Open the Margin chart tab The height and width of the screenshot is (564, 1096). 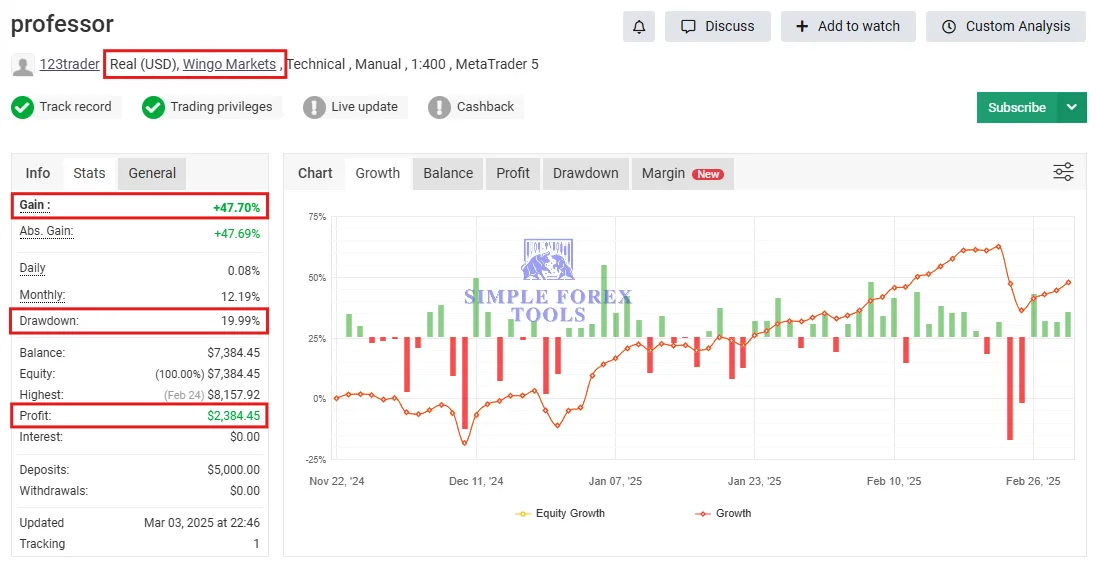point(681,173)
